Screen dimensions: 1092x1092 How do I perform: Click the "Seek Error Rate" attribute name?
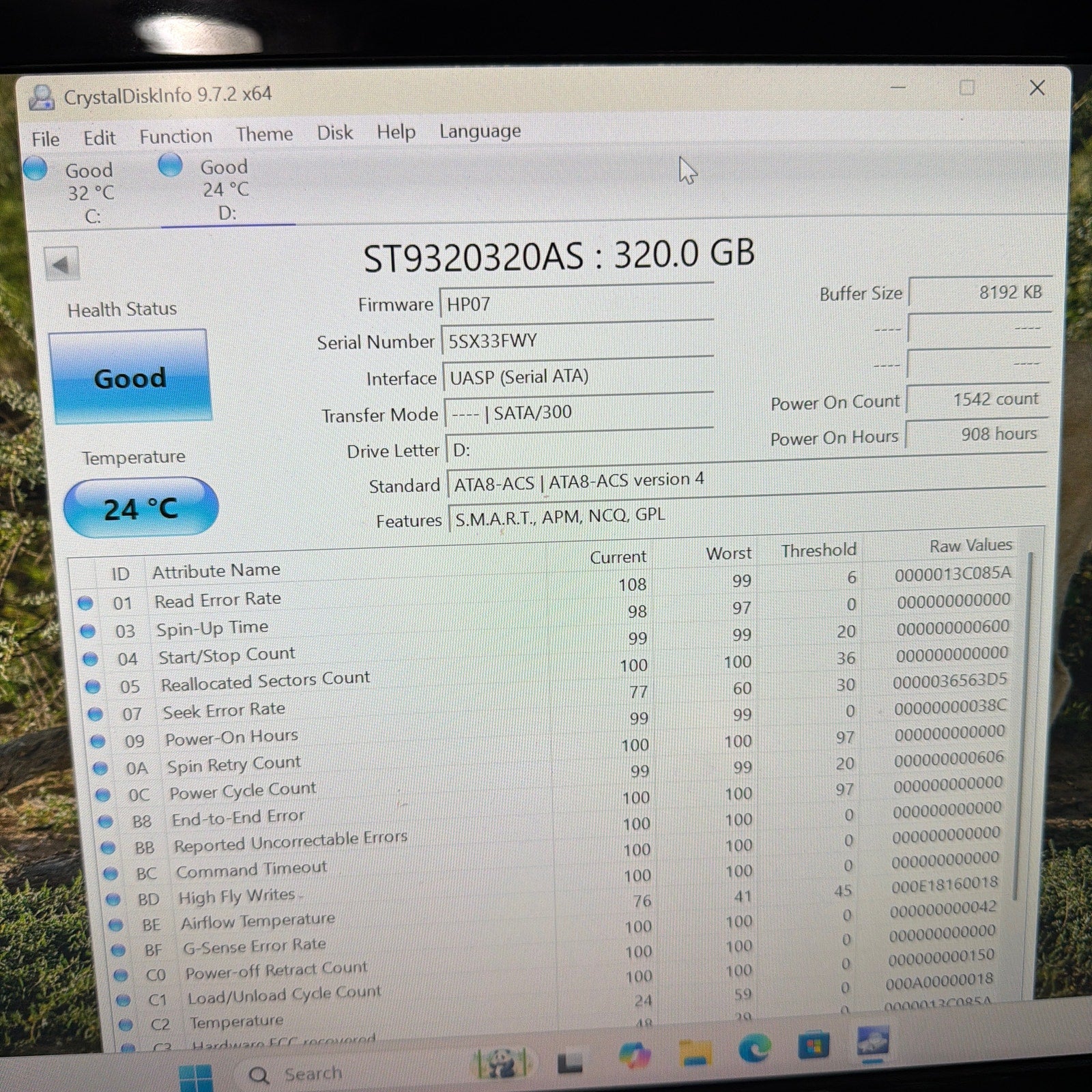tap(224, 710)
